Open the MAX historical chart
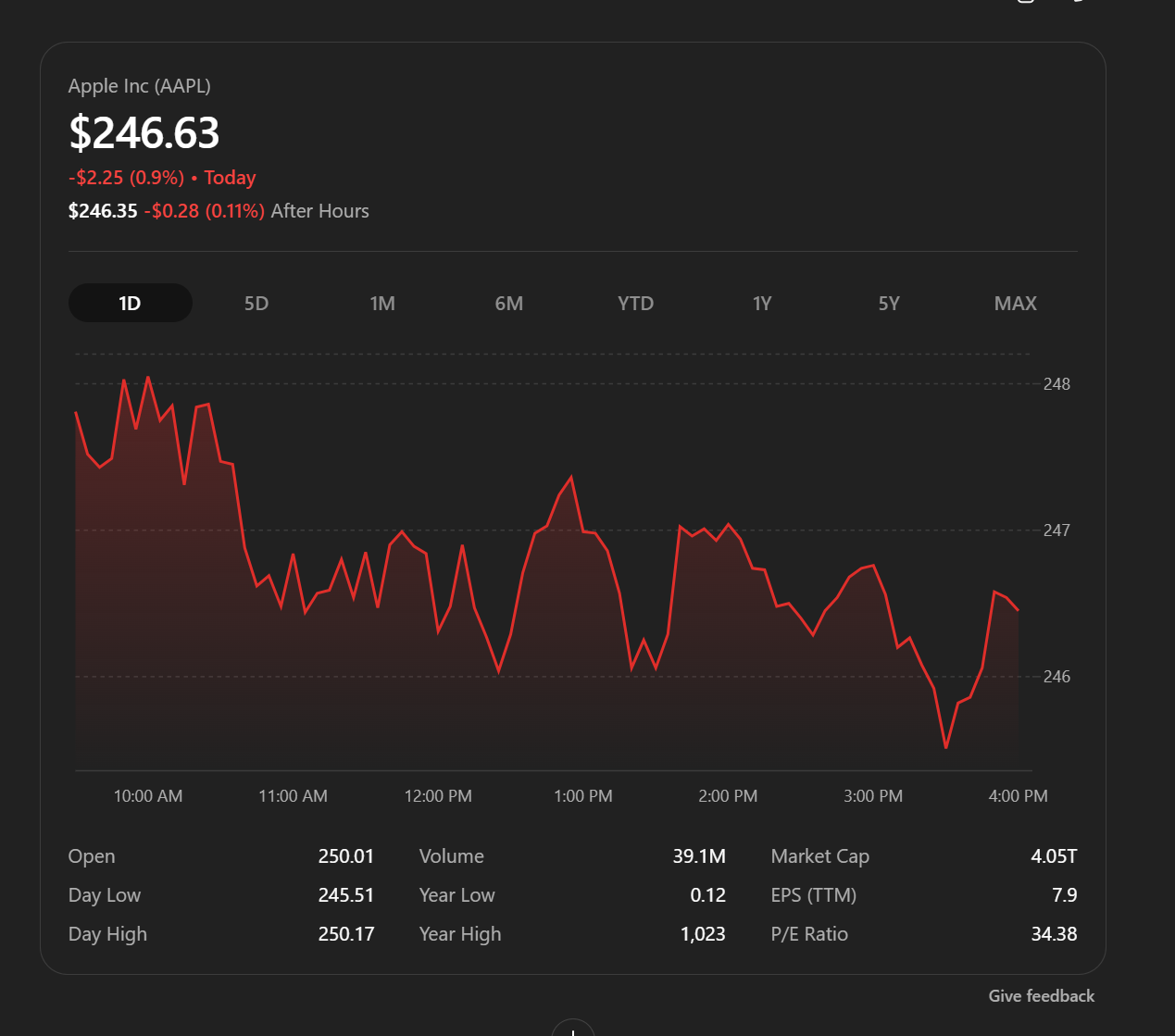 click(x=1015, y=303)
